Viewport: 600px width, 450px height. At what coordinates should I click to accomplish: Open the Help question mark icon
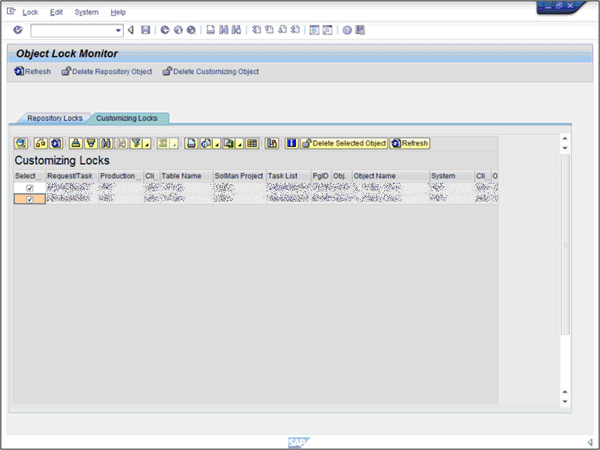pos(347,30)
